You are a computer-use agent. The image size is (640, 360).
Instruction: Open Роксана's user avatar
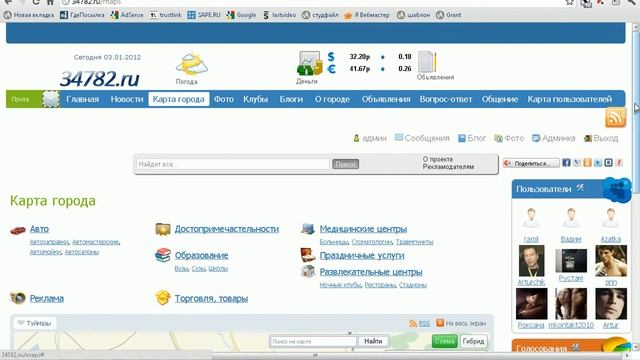531,304
